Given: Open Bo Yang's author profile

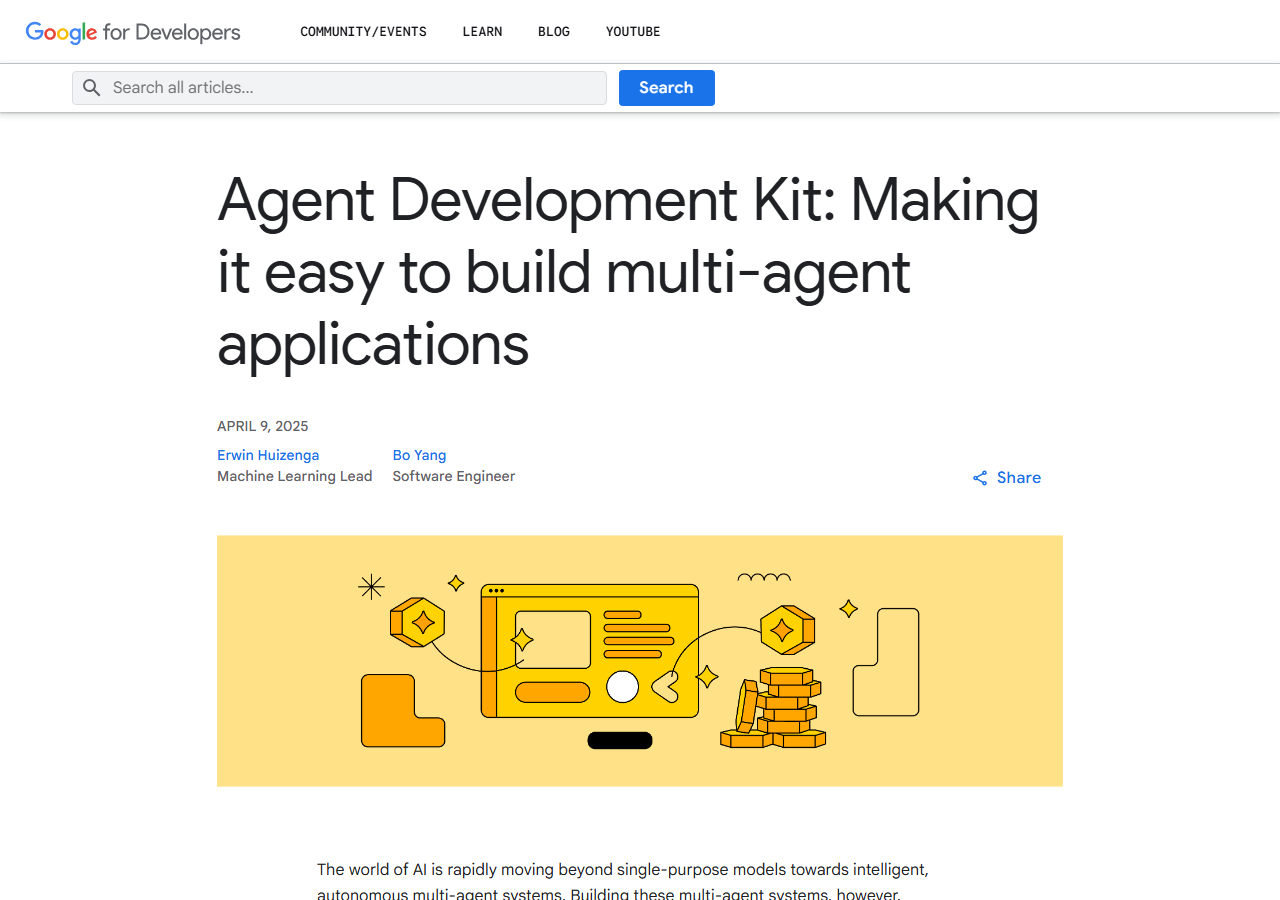Looking at the screenshot, I should [x=419, y=455].
